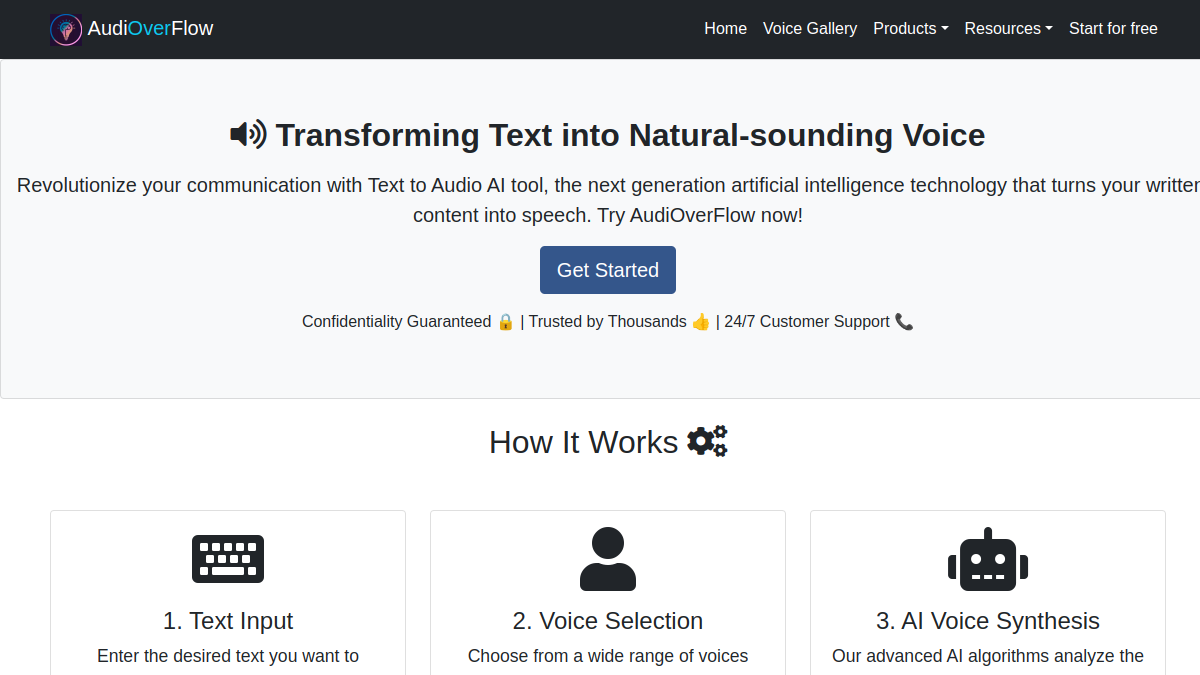The width and height of the screenshot is (1200, 675).
Task: Click the speaker volume icon in headline
Action: [248, 134]
